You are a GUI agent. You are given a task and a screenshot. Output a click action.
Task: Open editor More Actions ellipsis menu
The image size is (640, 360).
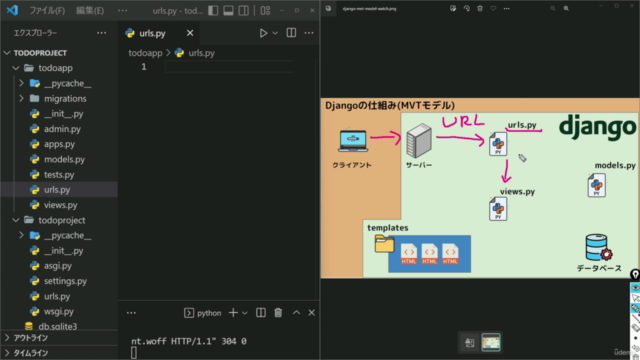click(309, 33)
